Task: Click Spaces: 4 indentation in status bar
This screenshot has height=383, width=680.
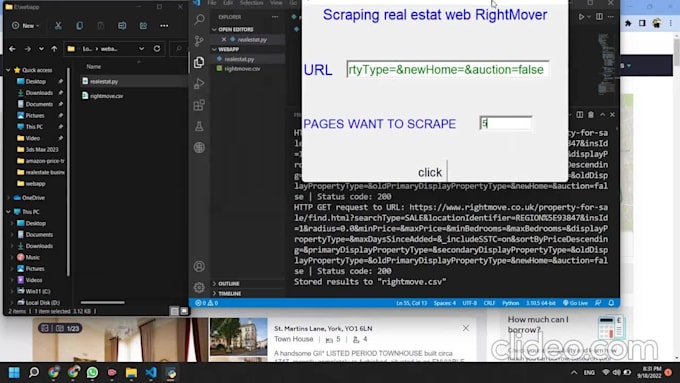Action: [445, 303]
